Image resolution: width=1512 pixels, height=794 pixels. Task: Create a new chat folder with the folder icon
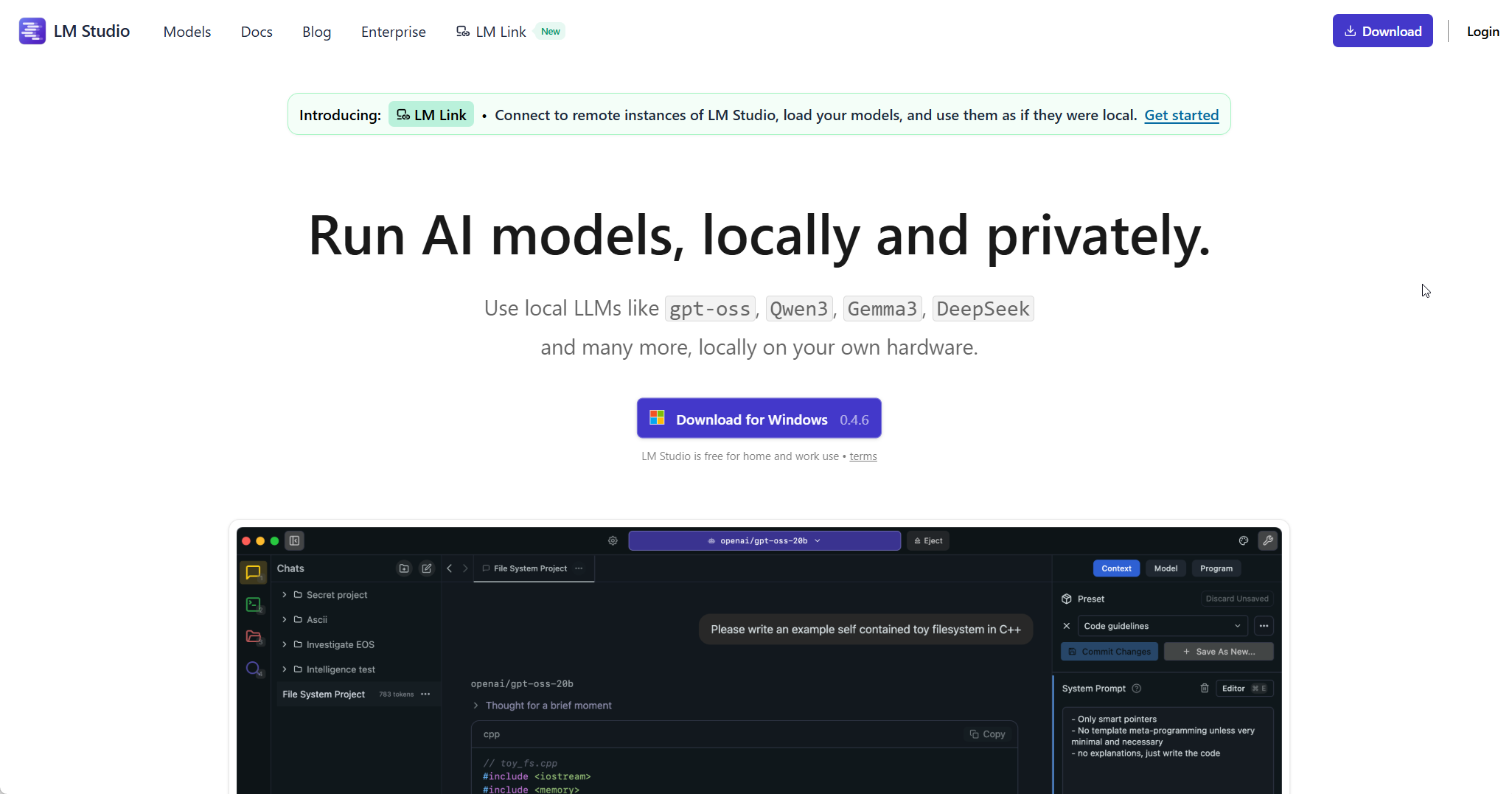[404, 568]
